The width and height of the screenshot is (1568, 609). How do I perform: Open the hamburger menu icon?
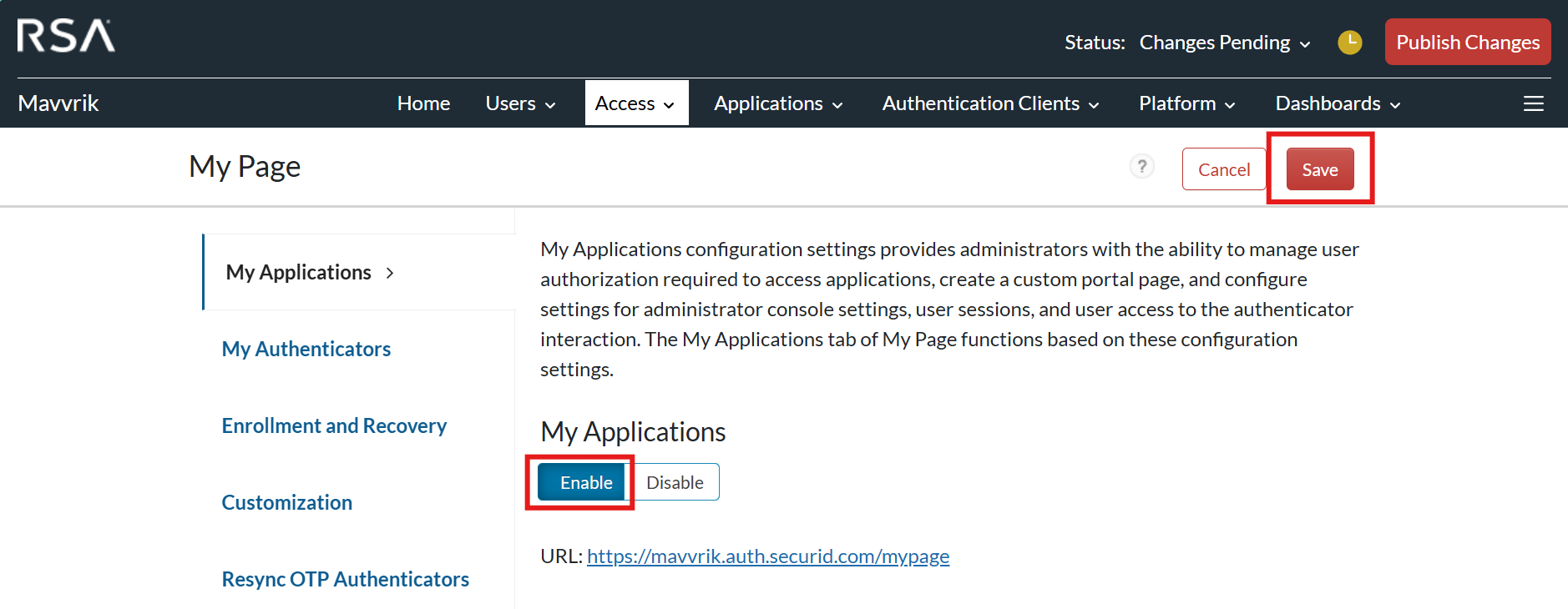[x=1533, y=103]
